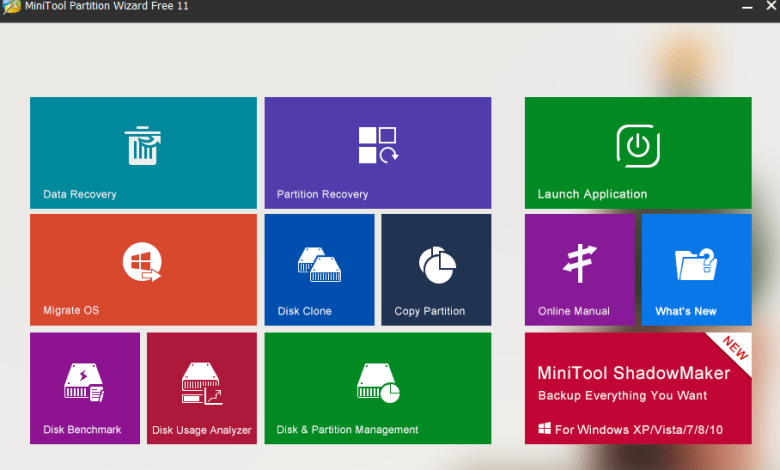Screen dimensions: 780x470
Task: Open the Disk Usage Analyzer tile
Action: pyautogui.click(x=202, y=388)
